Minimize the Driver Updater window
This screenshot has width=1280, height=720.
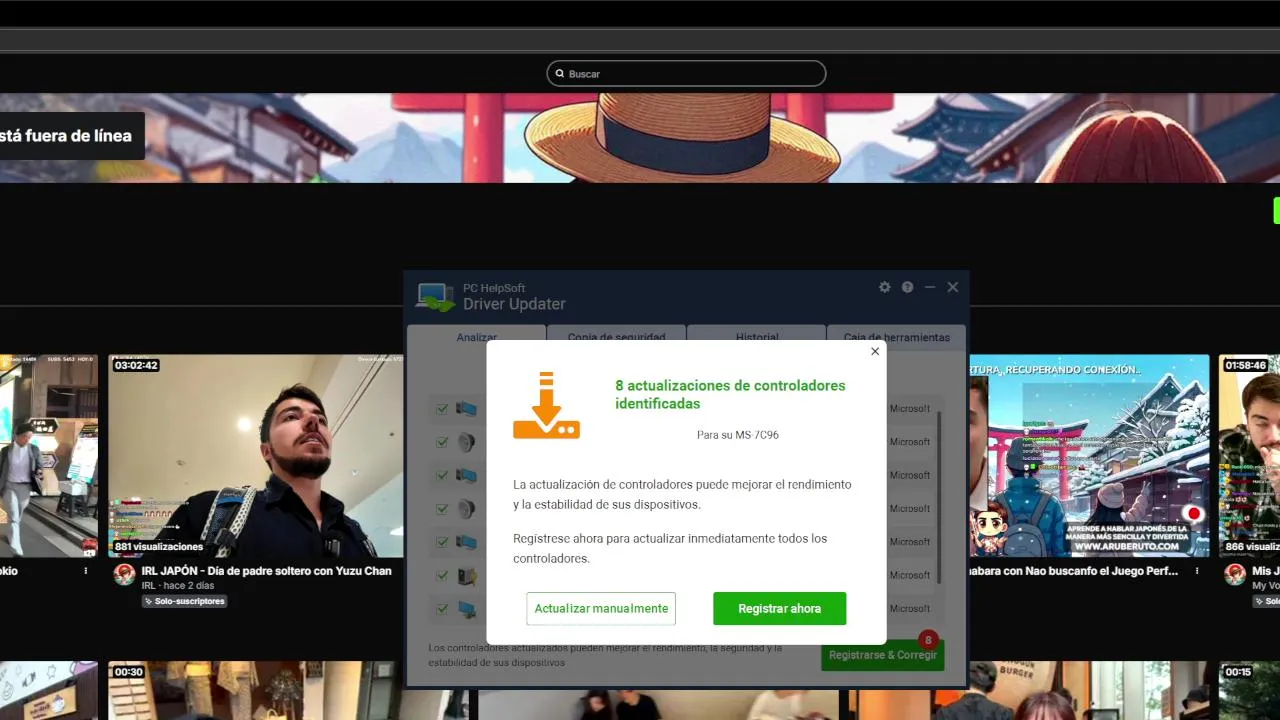[x=930, y=287]
